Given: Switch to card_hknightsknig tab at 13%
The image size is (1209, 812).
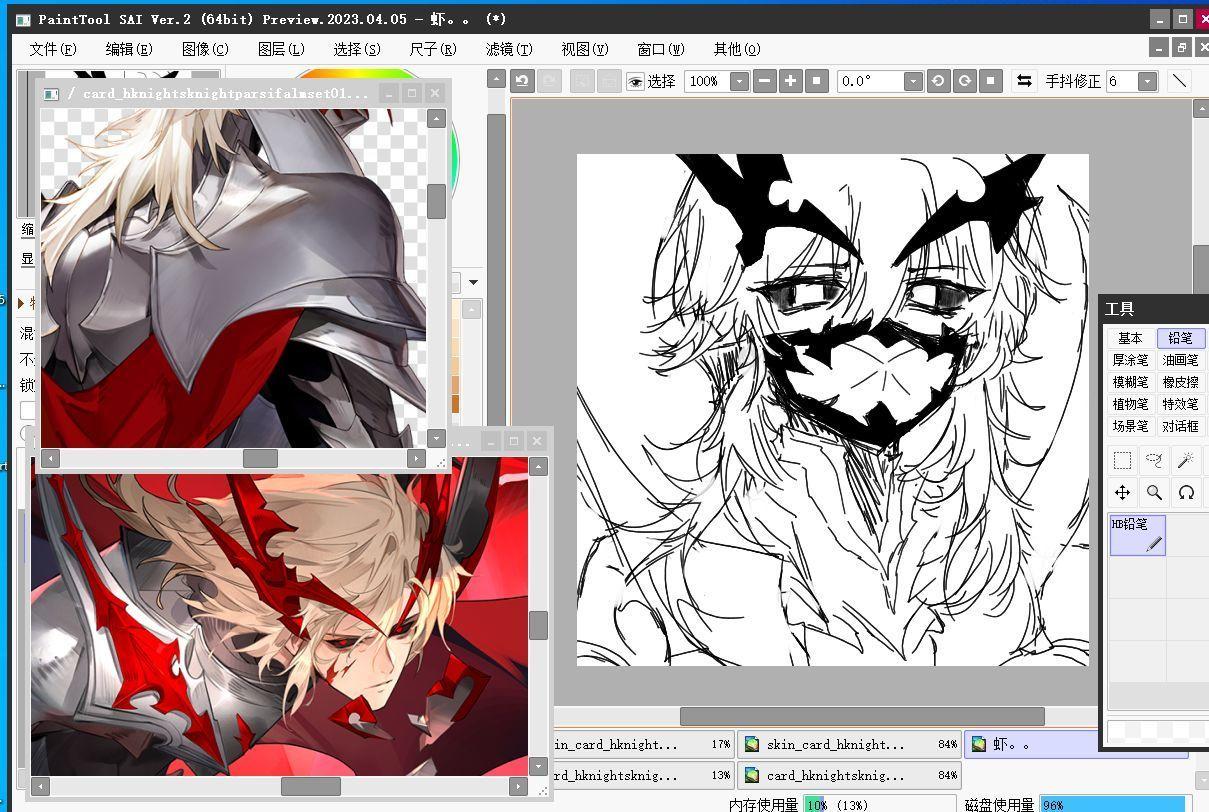Looking at the screenshot, I should coord(643,775).
